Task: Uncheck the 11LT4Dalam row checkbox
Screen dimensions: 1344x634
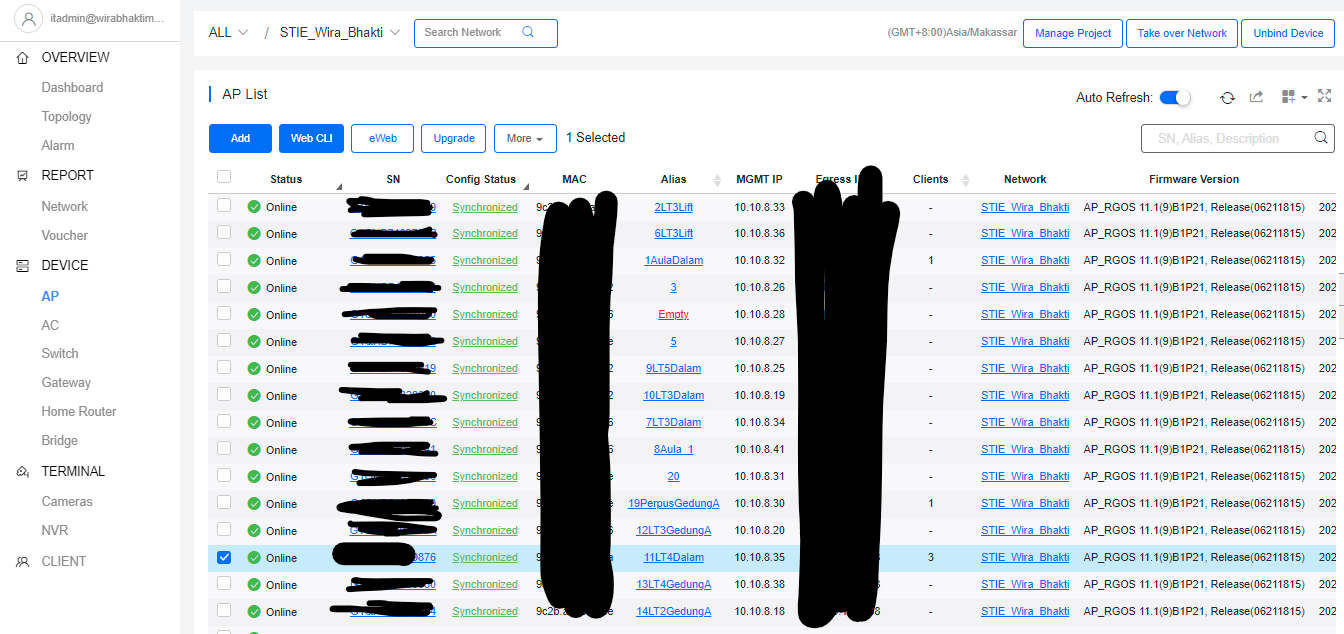Action: [x=224, y=557]
